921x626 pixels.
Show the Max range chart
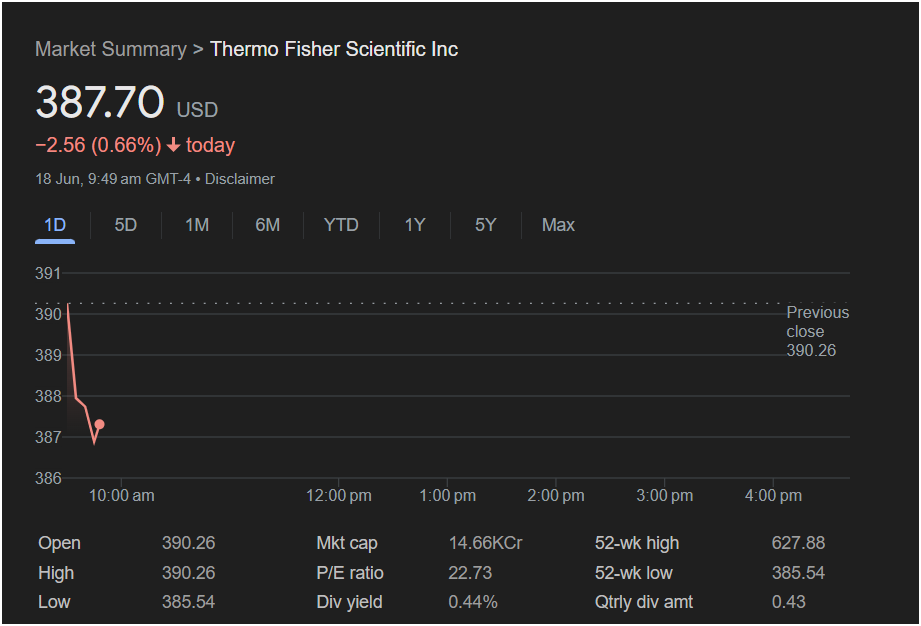[x=558, y=225]
